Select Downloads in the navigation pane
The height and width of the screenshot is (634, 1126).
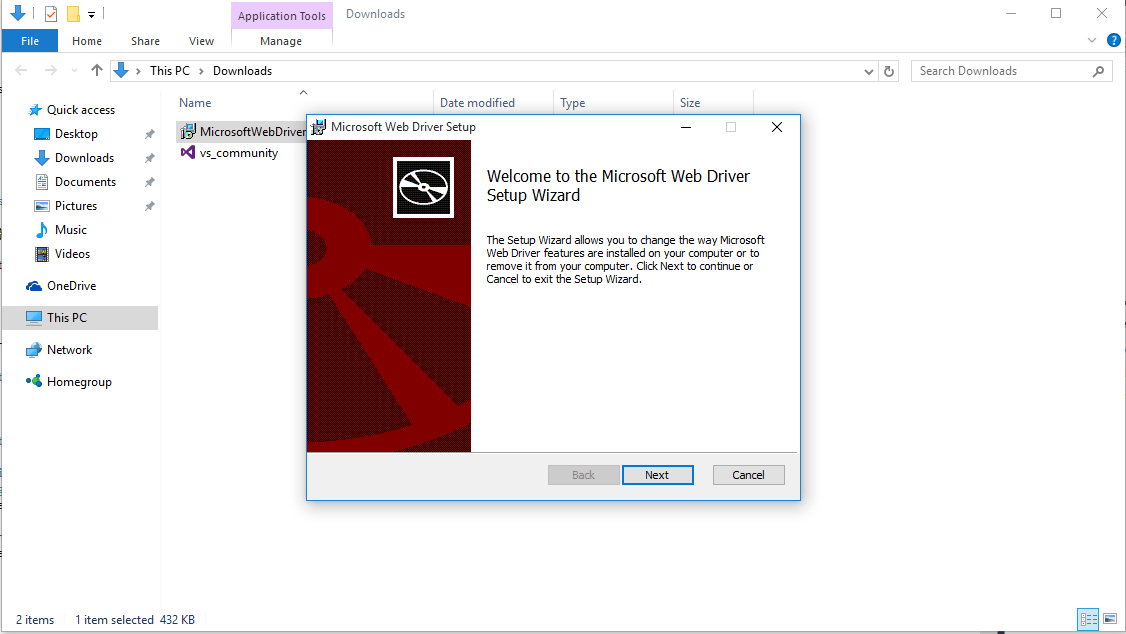[84, 158]
